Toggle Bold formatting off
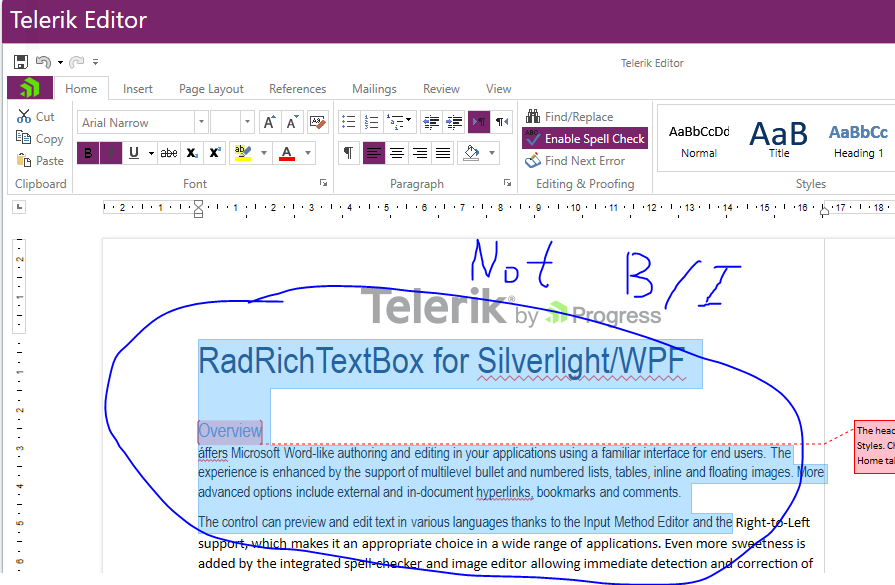 click(x=88, y=153)
